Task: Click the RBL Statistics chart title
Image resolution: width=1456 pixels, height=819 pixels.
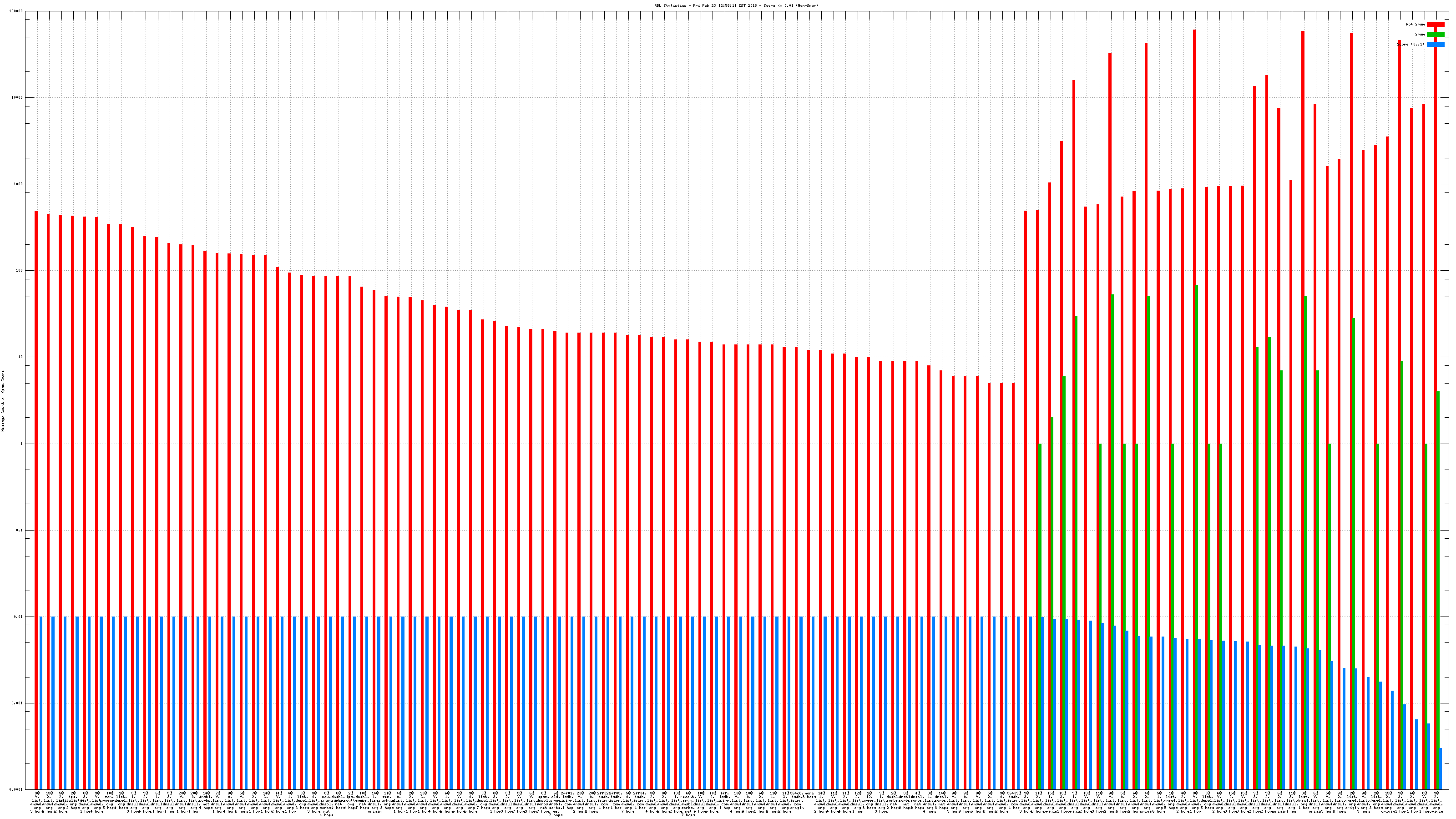Action: pyautogui.click(x=736, y=5)
